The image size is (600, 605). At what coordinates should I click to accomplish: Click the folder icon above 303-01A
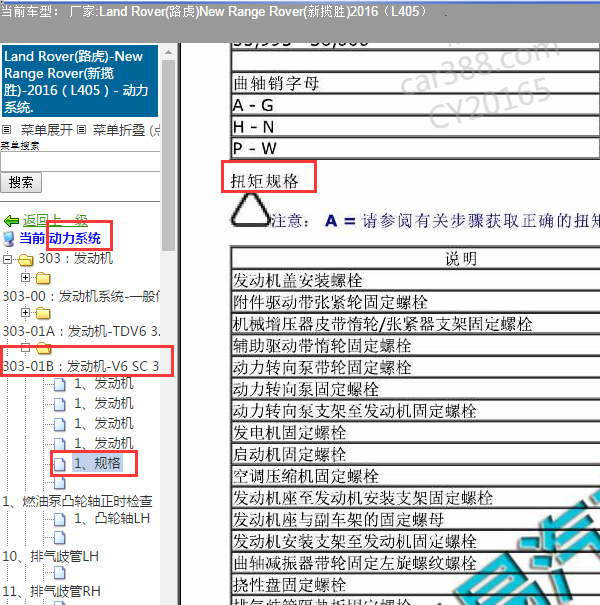43,313
